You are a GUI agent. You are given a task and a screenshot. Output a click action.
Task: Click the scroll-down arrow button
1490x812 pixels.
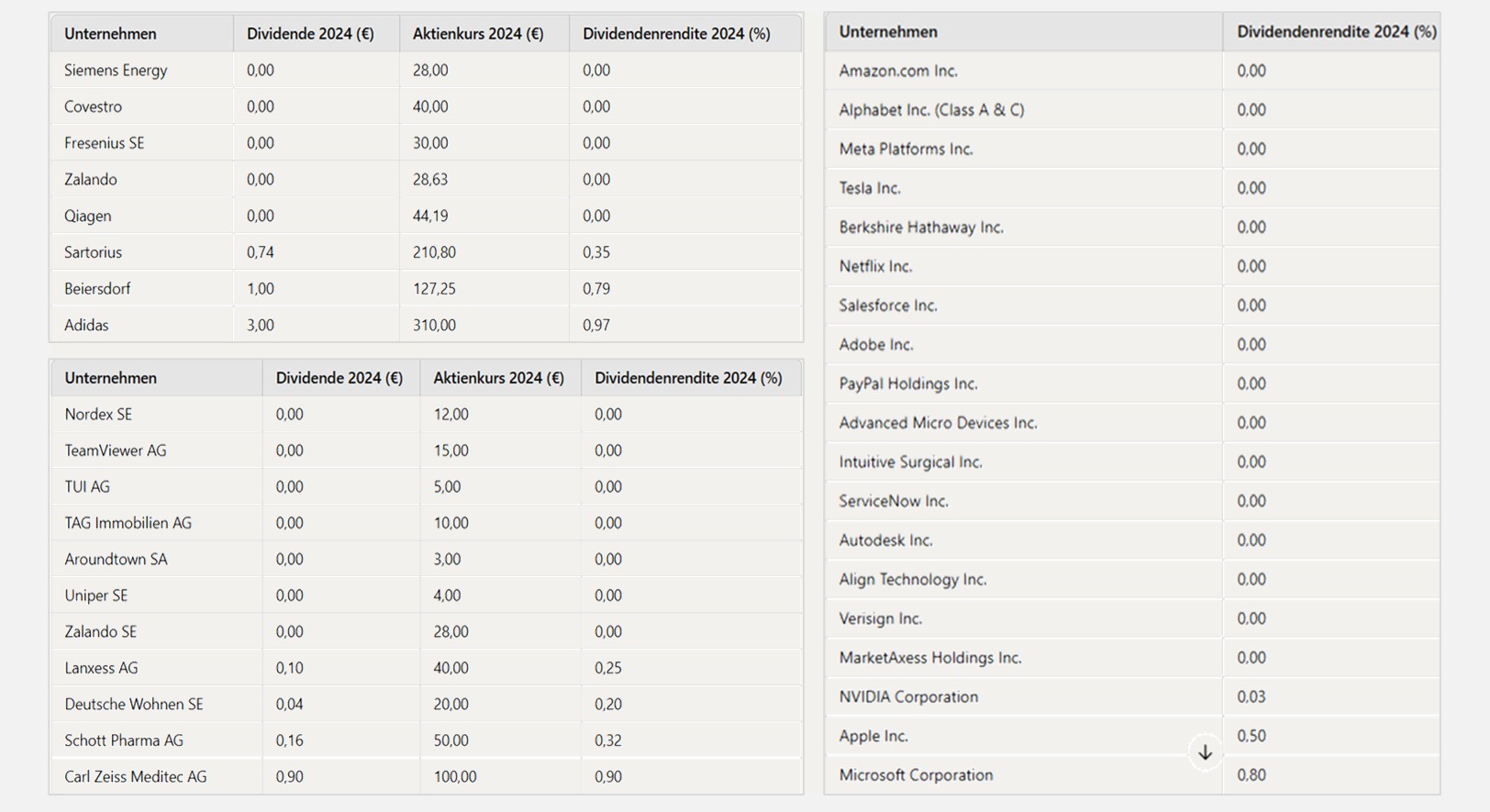(1205, 752)
